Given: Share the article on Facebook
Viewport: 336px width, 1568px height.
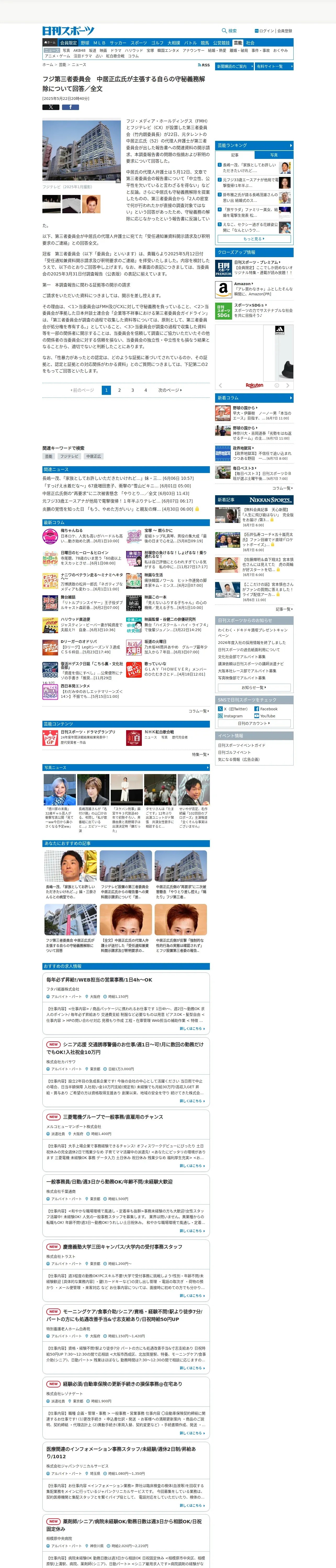Looking at the screenshot, I should pyautogui.click(x=70, y=107).
